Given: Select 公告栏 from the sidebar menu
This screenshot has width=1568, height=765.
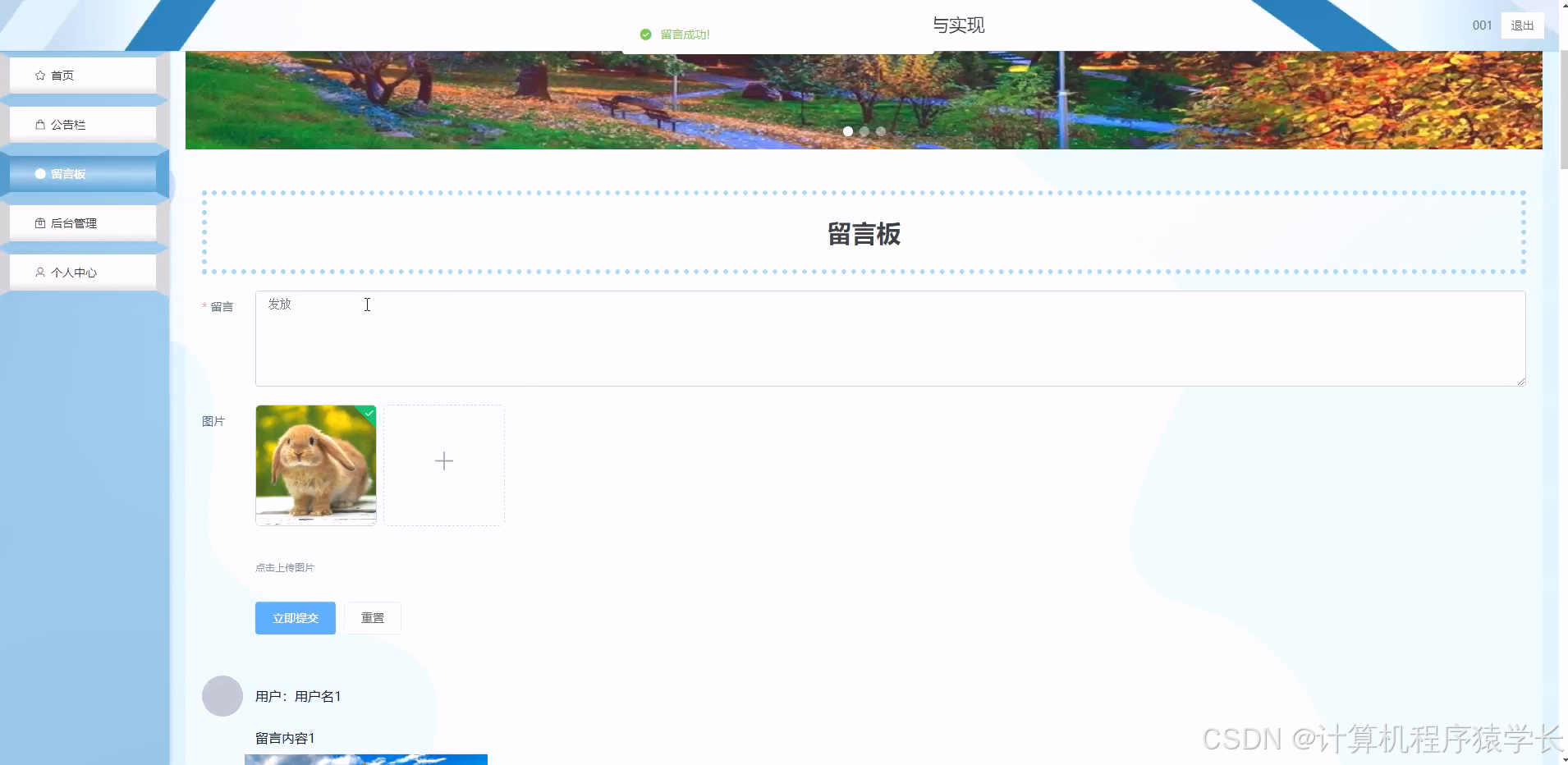Looking at the screenshot, I should (x=68, y=124).
